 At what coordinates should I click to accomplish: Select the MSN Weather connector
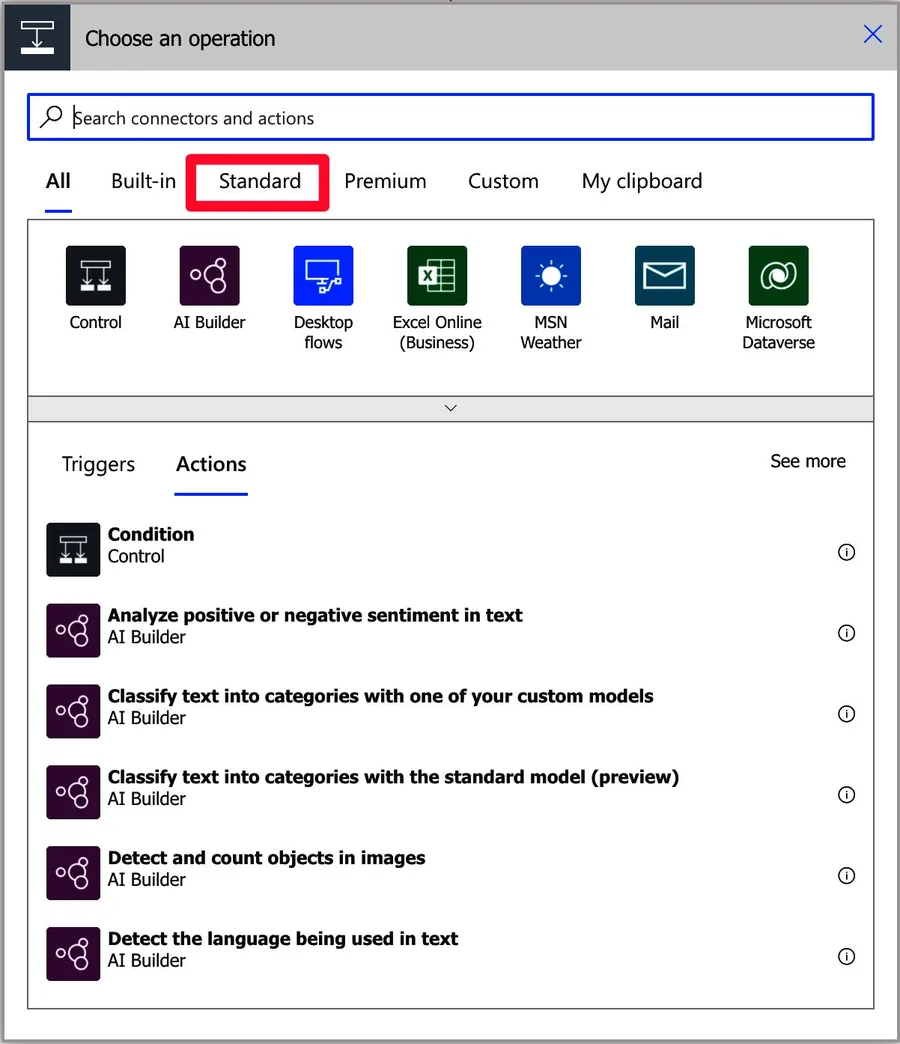click(x=551, y=276)
